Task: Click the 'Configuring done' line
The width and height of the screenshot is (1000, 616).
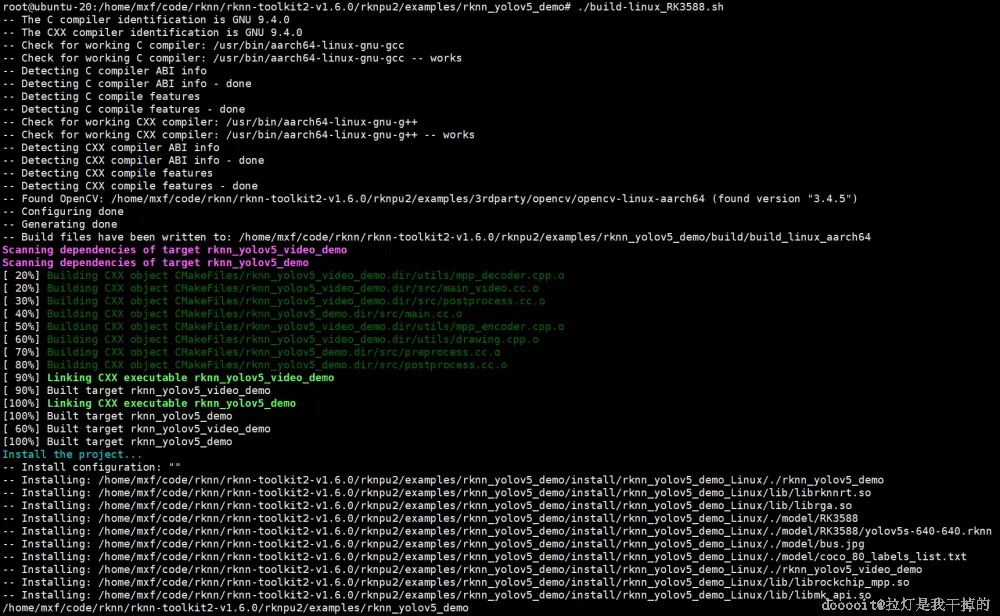Action: 63,211
